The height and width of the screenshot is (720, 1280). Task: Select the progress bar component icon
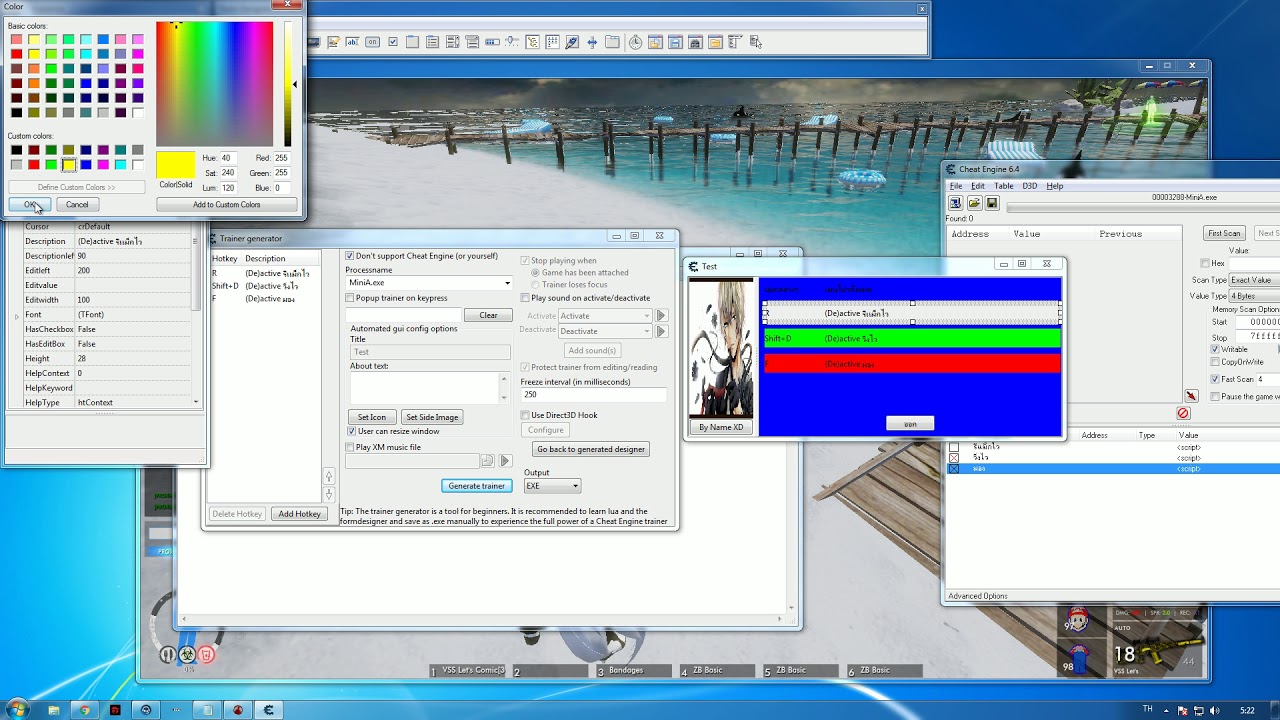[492, 42]
